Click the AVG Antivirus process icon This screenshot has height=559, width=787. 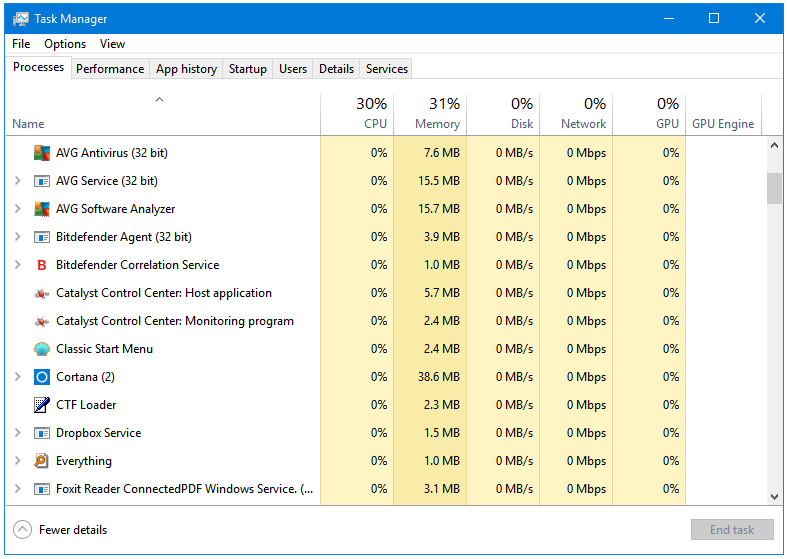(41, 153)
